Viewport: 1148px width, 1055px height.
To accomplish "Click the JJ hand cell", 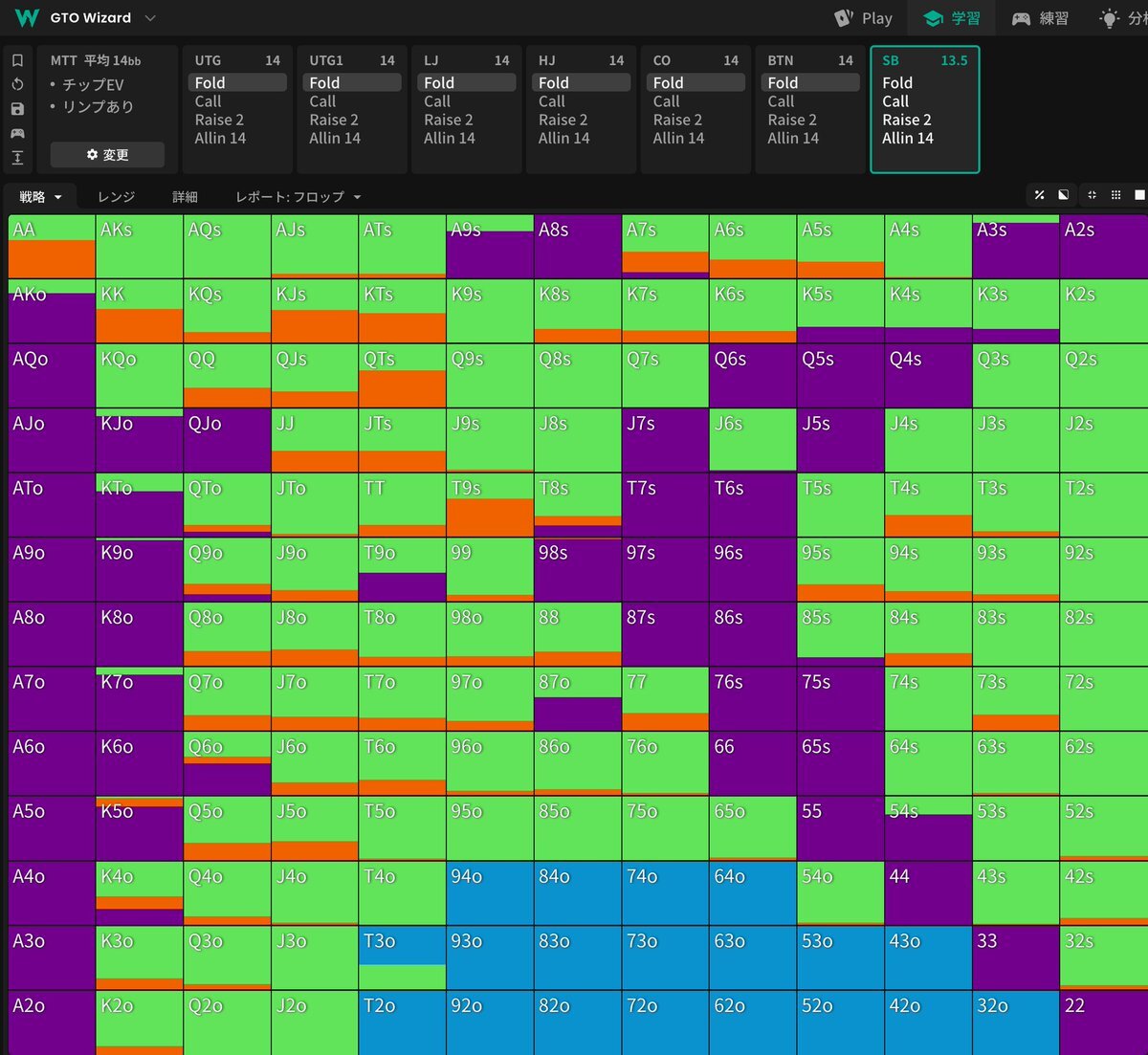I will tap(314, 440).
